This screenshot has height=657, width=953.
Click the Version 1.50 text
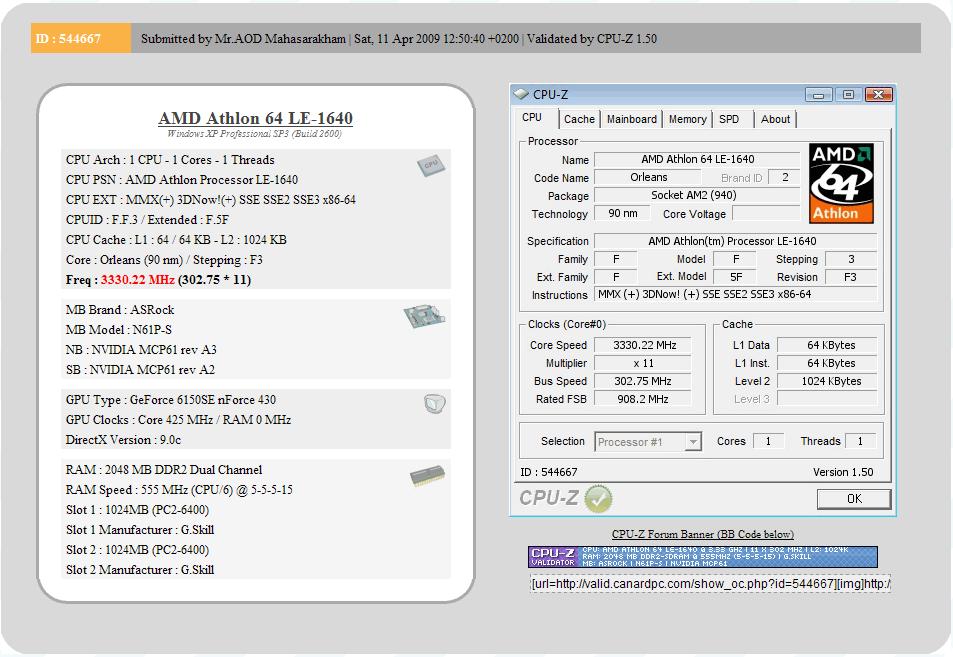click(x=843, y=472)
